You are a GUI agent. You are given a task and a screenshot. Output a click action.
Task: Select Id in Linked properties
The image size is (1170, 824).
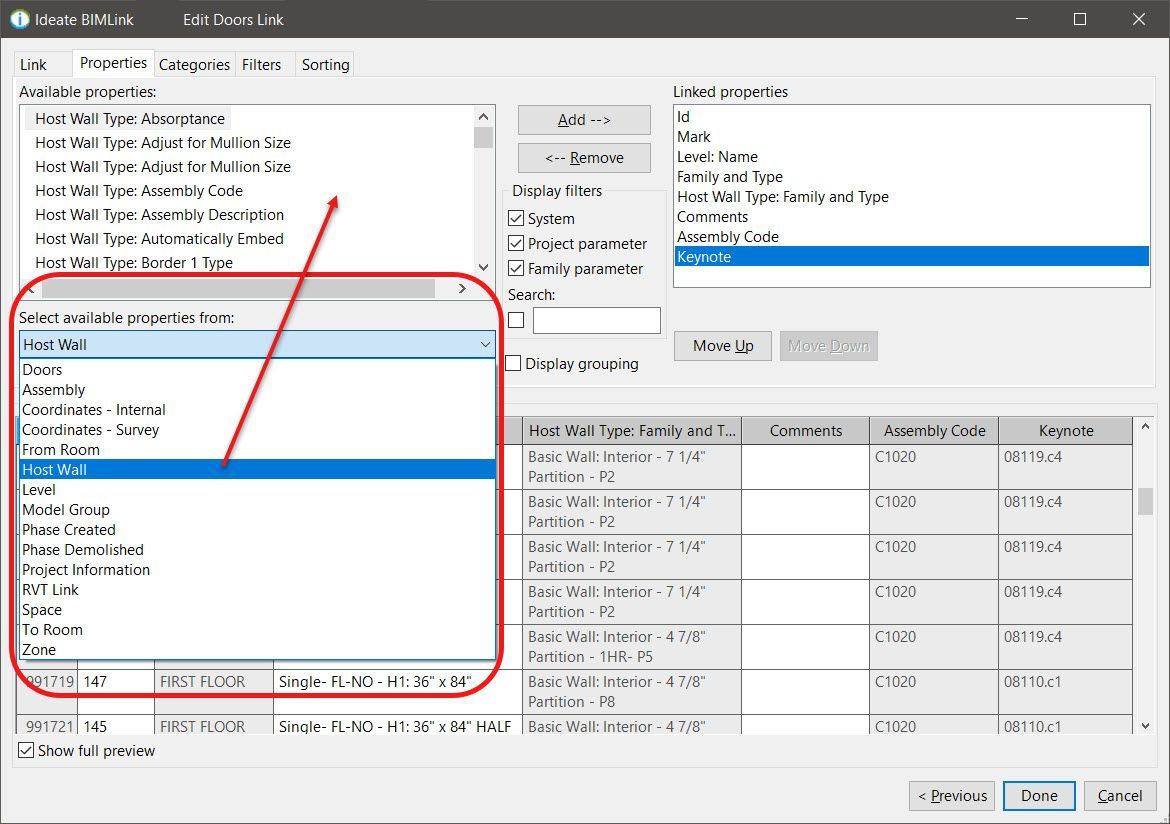pyautogui.click(x=911, y=116)
